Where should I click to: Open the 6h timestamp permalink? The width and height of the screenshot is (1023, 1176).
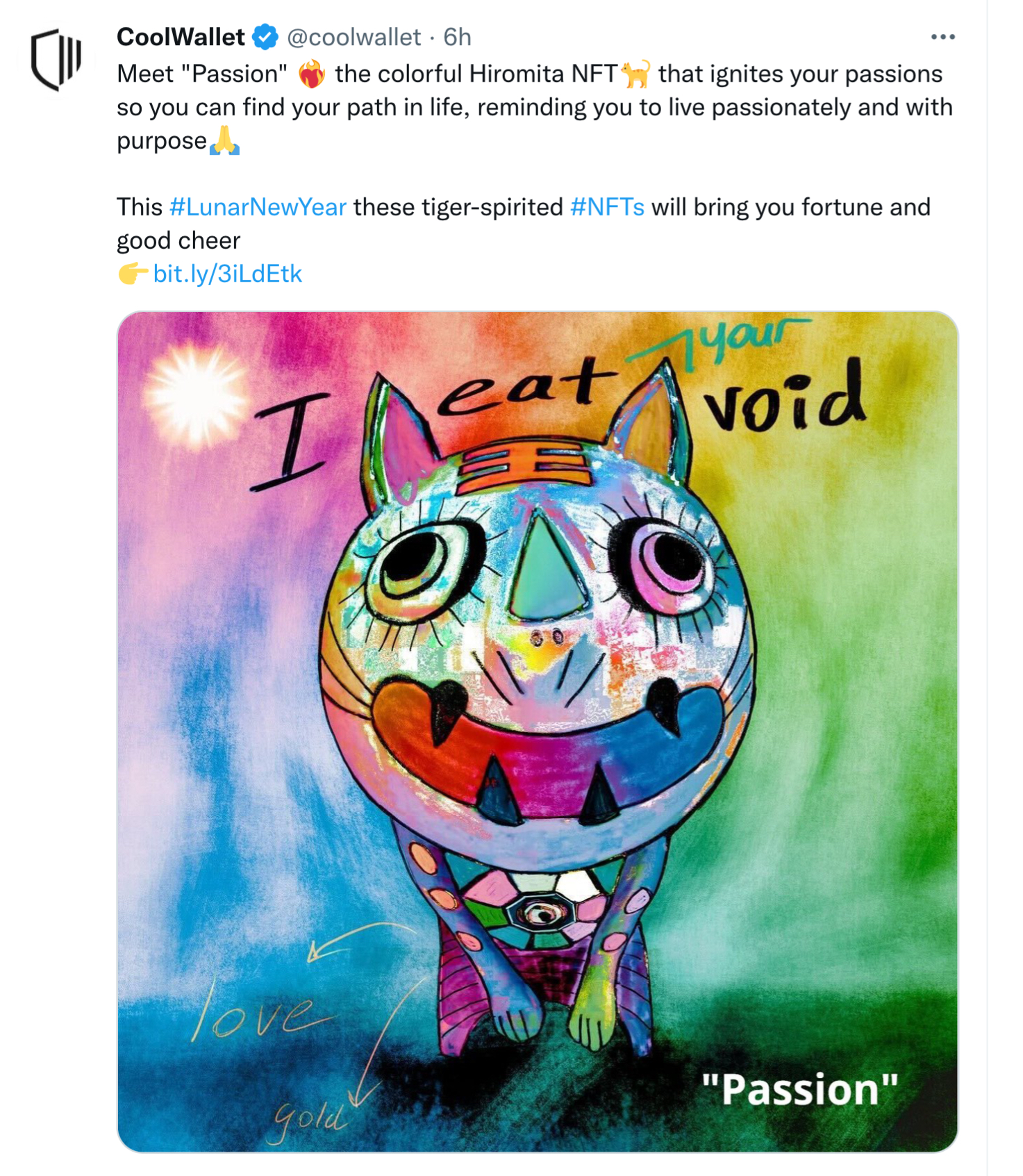(x=457, y=37)
